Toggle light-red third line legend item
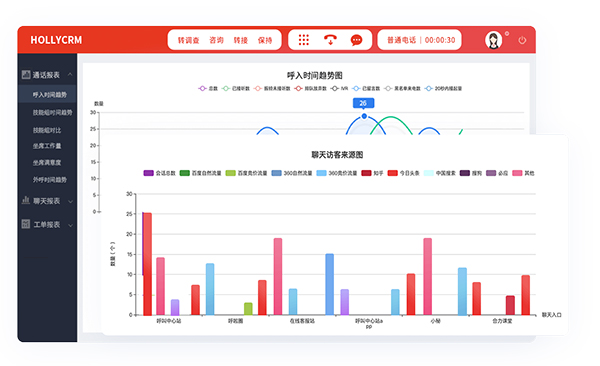The height and width of the screenshot is (366, 600). click(272, 88)
